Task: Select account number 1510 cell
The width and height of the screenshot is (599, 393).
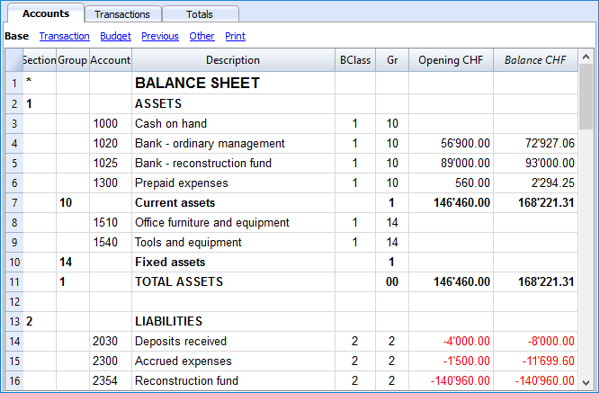Action: coord(110,223)
